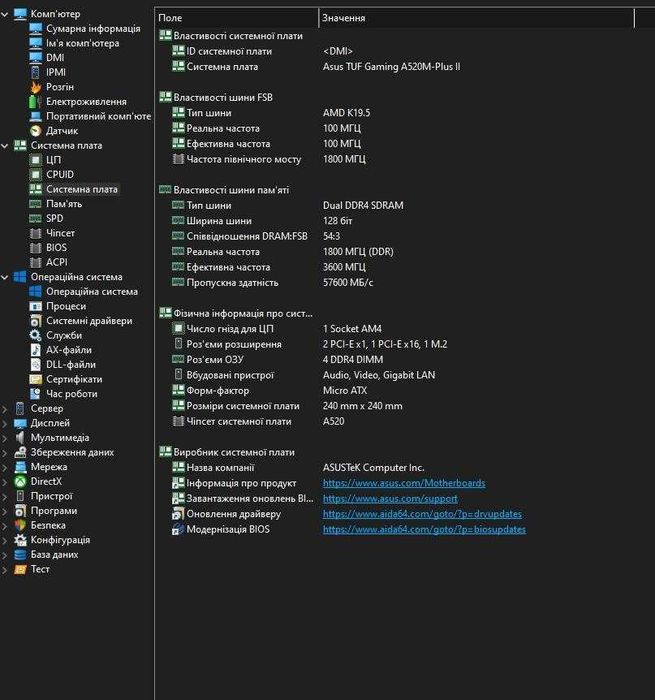
Task: Click the Електроживлення battery icon
Action: pos(36,102)
